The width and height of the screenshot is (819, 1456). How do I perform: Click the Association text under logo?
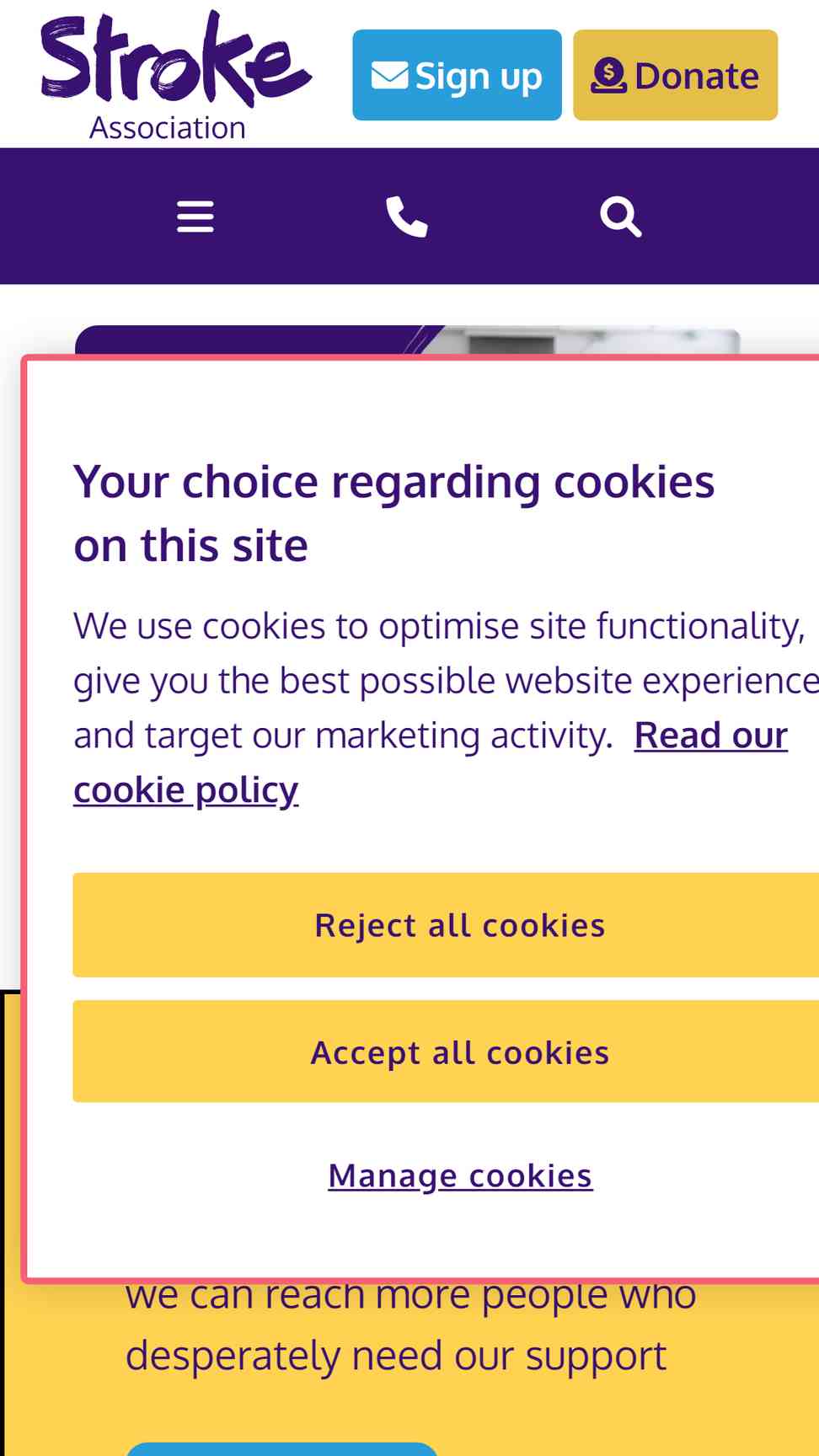tap(168, 128)
